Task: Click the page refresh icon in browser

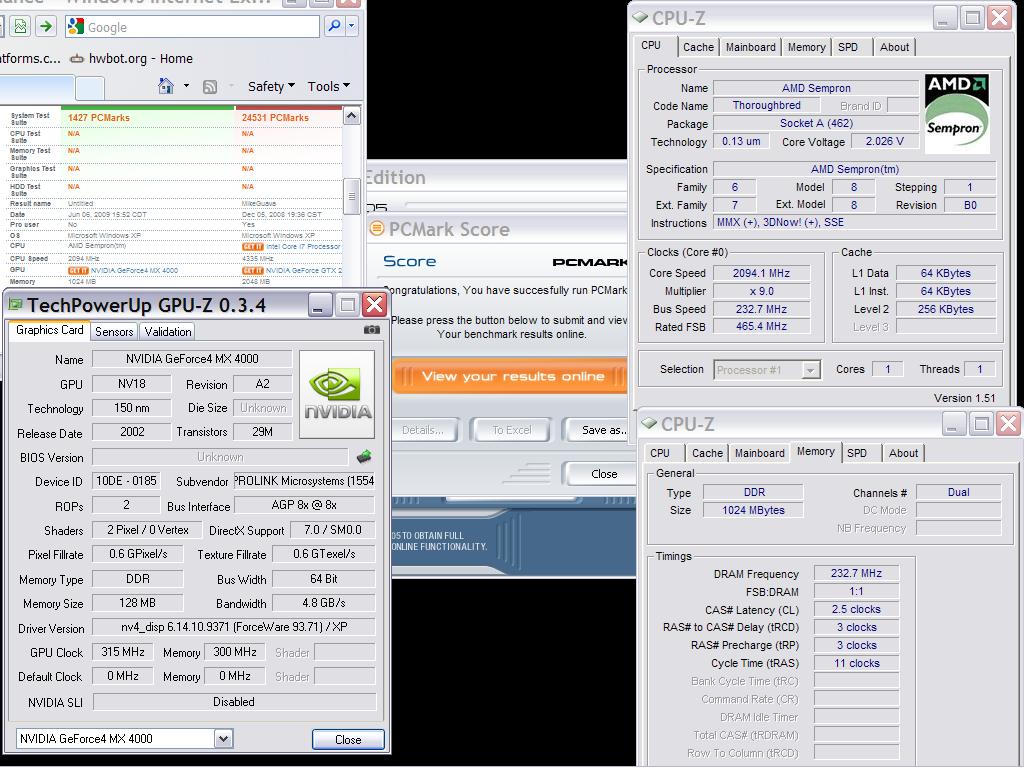Action: pyautogui.click(x=20, y=26)
